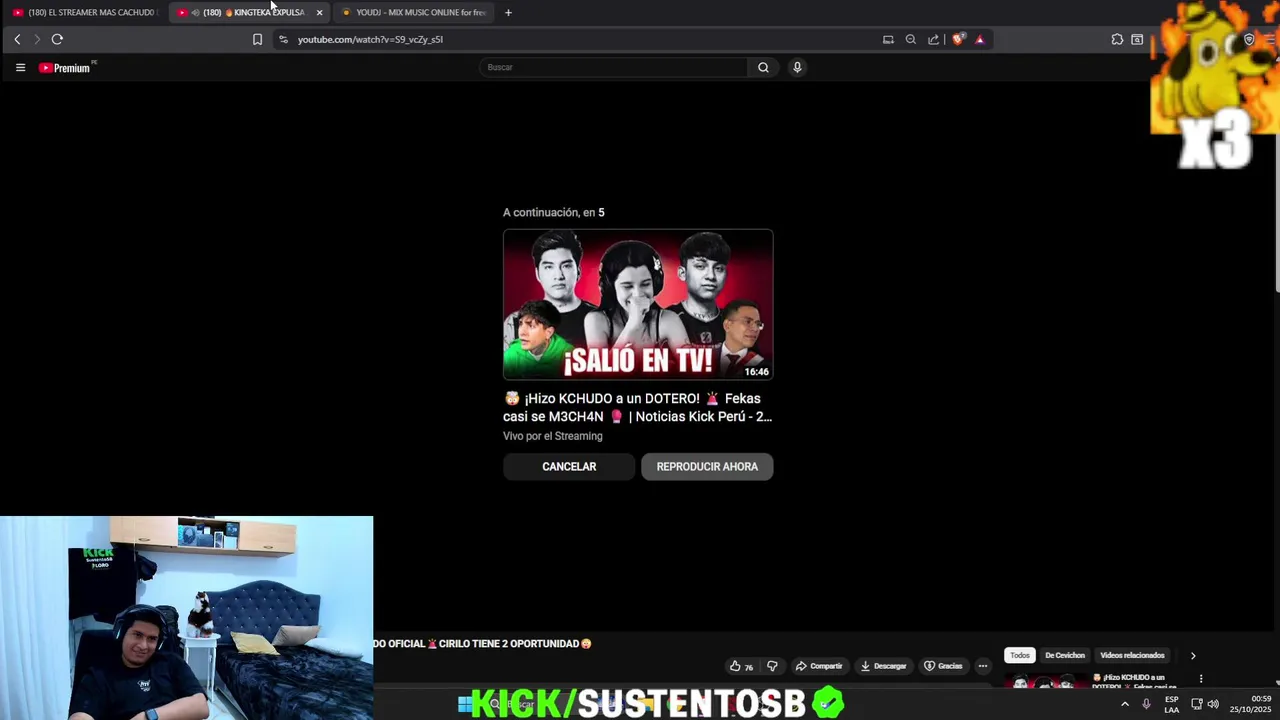Click the Compartir share button
The height and width of the screenshot is (720, 1280).
pos(818,666)
